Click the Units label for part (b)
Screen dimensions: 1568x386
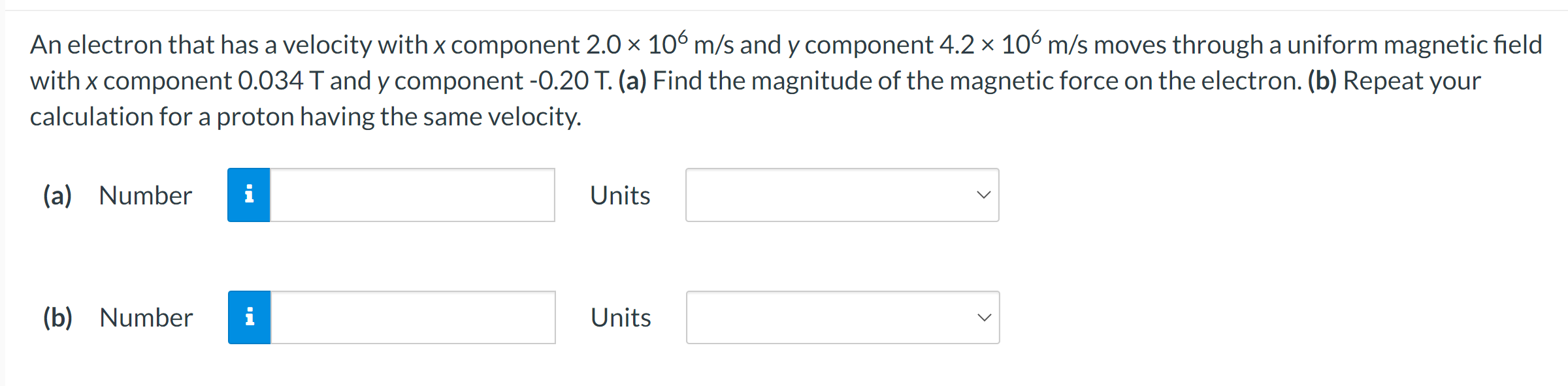[x=619, y=317]
